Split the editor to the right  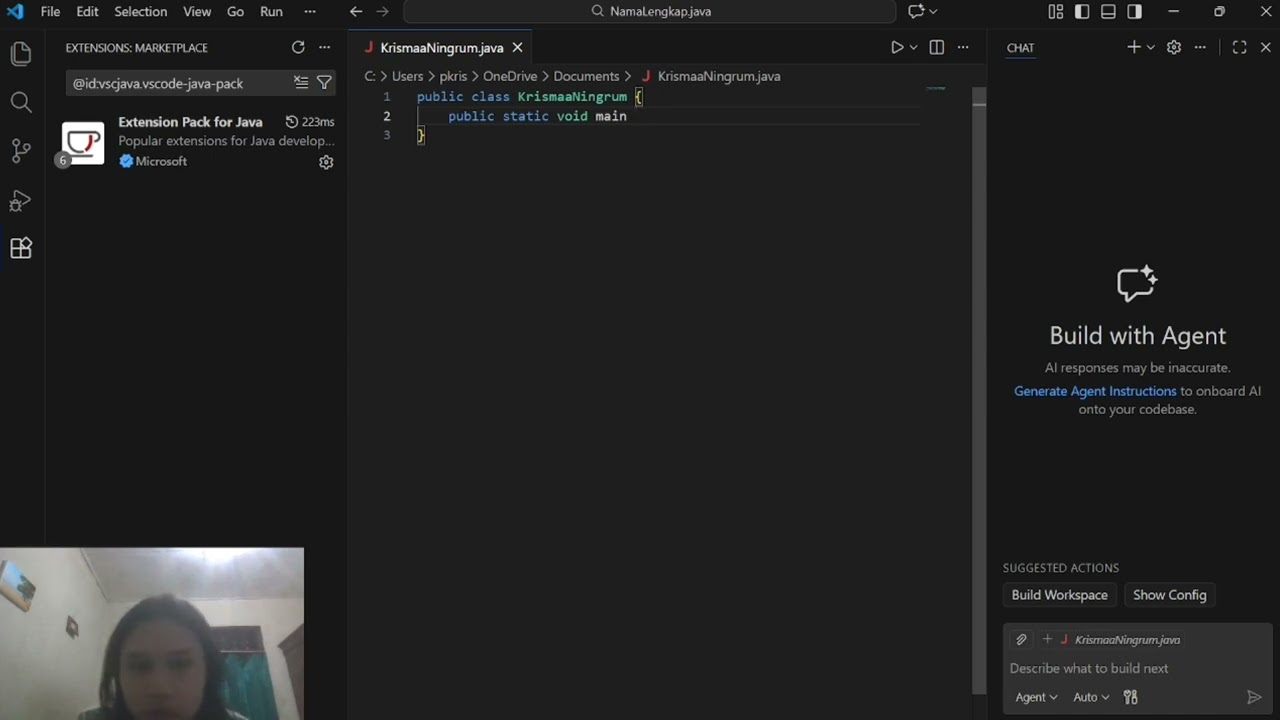click(937, 47)
